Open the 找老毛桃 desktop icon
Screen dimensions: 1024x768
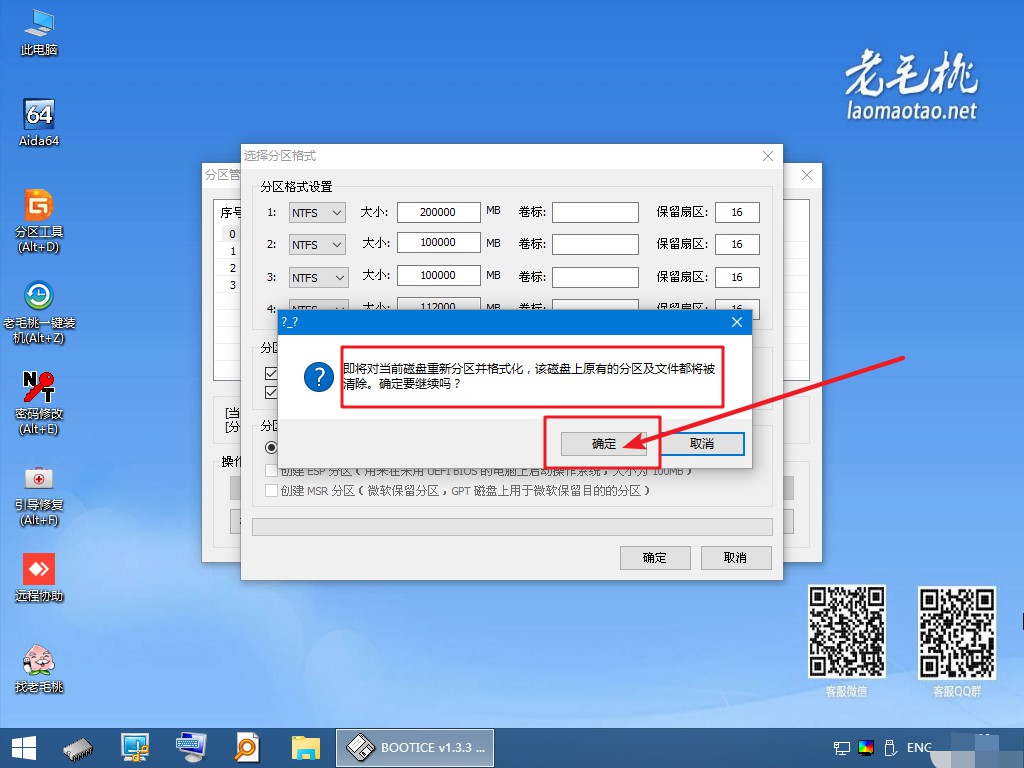[x=39, y=669]
